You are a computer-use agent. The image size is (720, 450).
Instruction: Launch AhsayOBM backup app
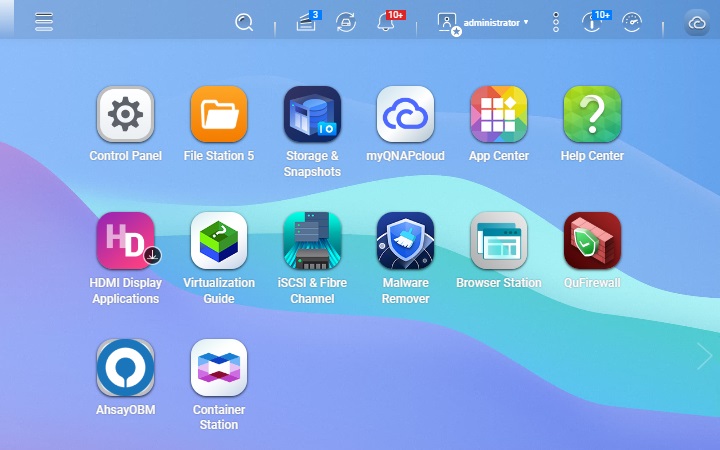(125, 368)
